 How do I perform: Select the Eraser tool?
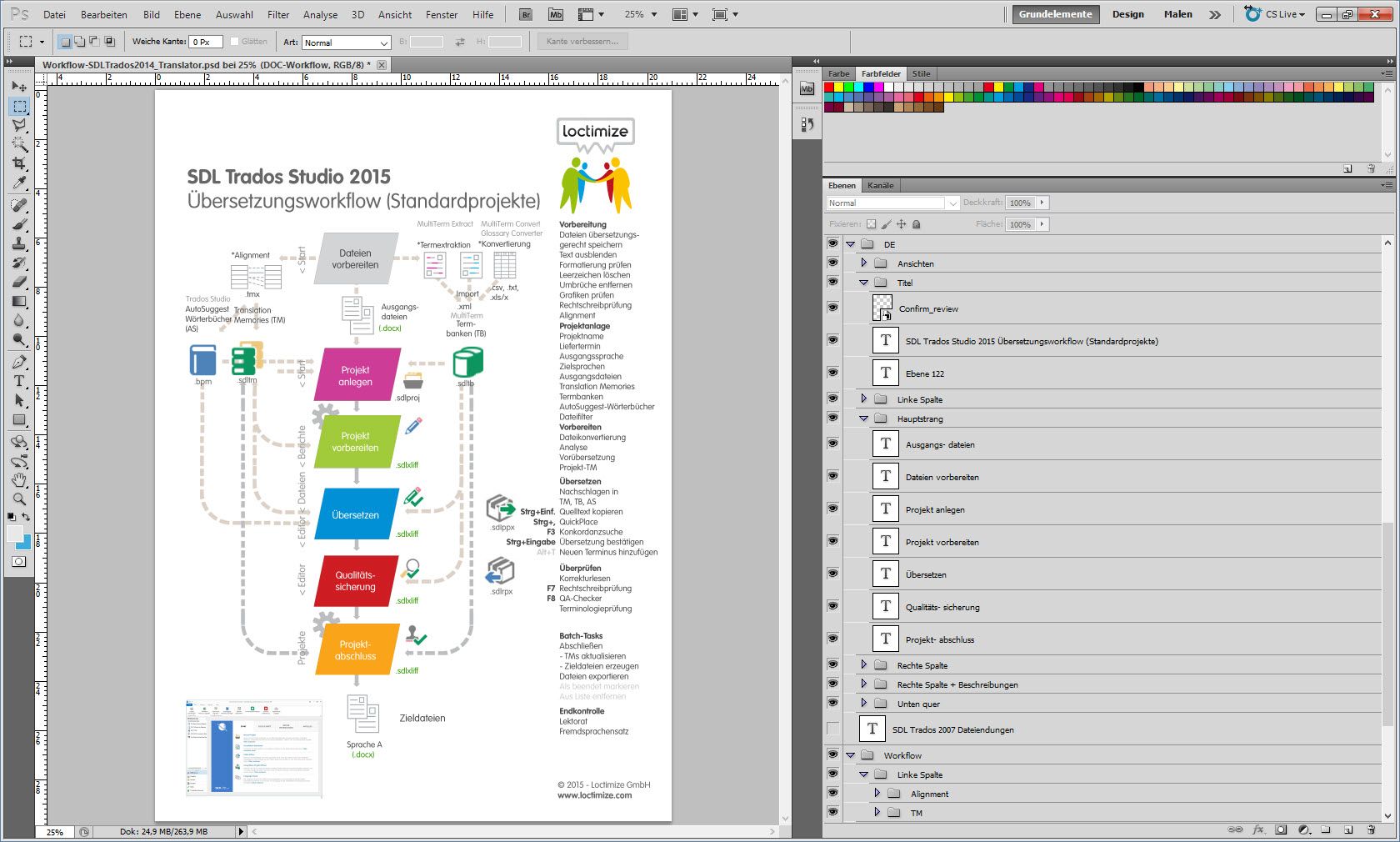click(x=19, y=282)
